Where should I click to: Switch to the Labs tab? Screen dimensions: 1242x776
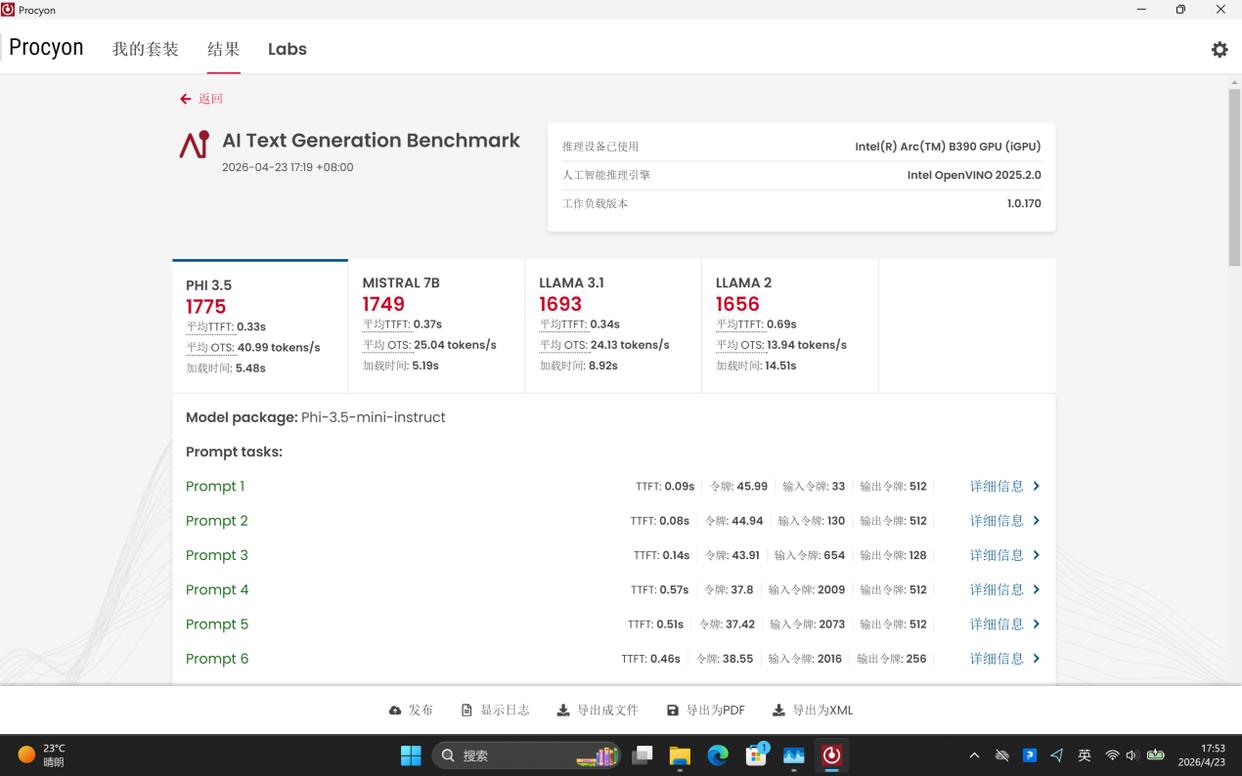[287, 49]
